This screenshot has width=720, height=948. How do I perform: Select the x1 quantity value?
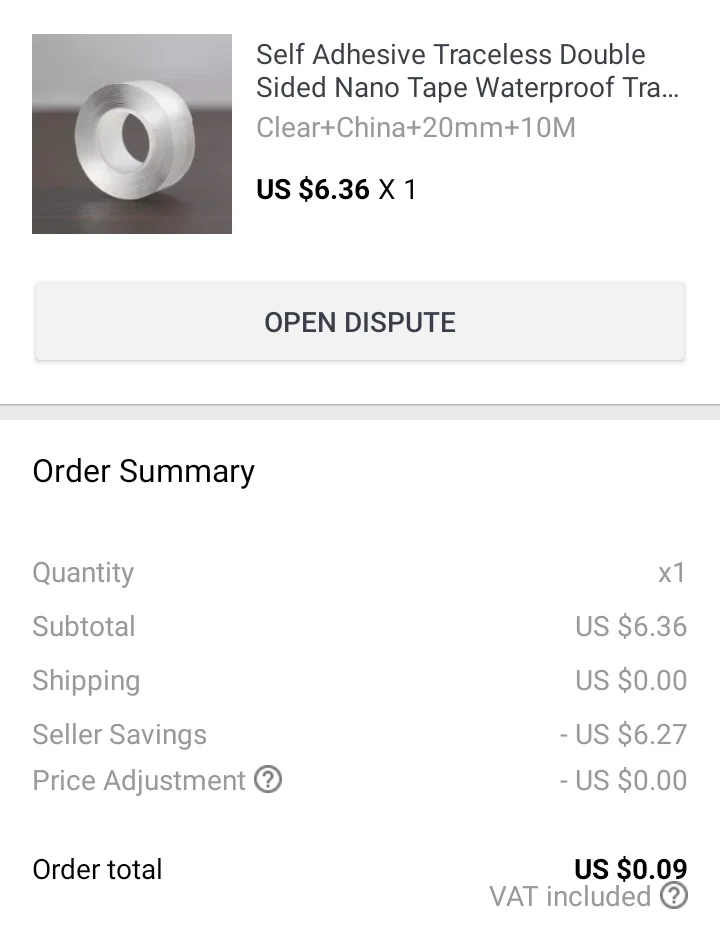pyautogui.click(x=672, y=573)
